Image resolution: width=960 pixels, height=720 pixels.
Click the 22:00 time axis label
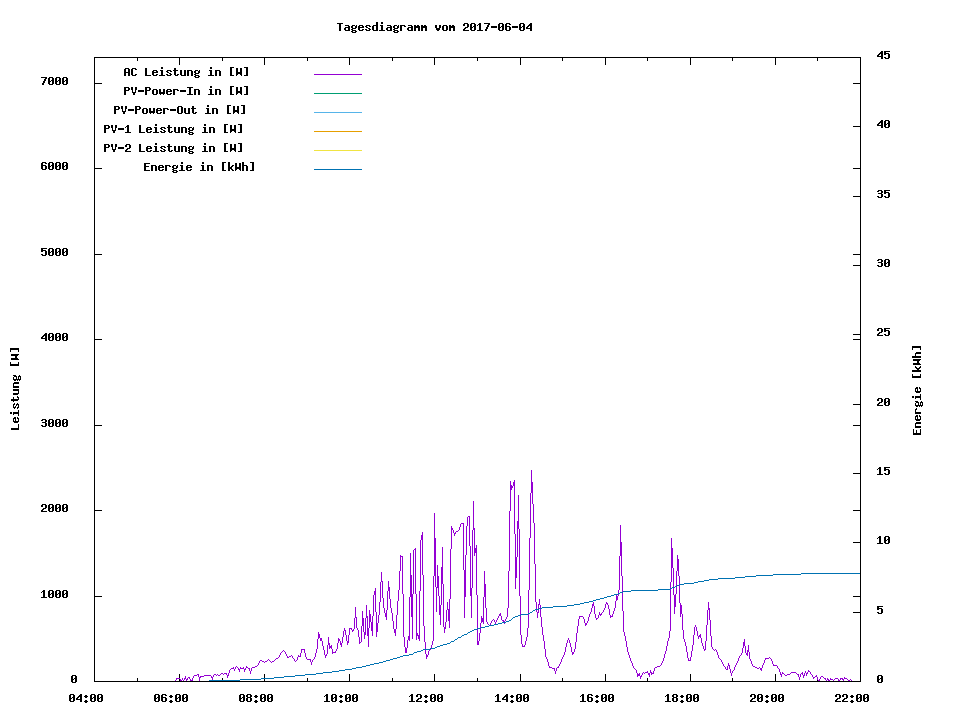click(851, 698)
